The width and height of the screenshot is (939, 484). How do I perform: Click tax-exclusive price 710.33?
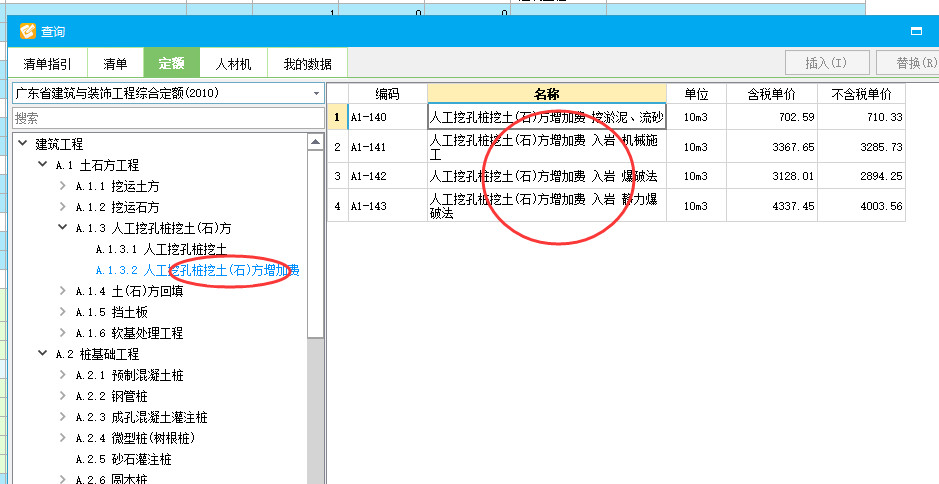(885, 117)
